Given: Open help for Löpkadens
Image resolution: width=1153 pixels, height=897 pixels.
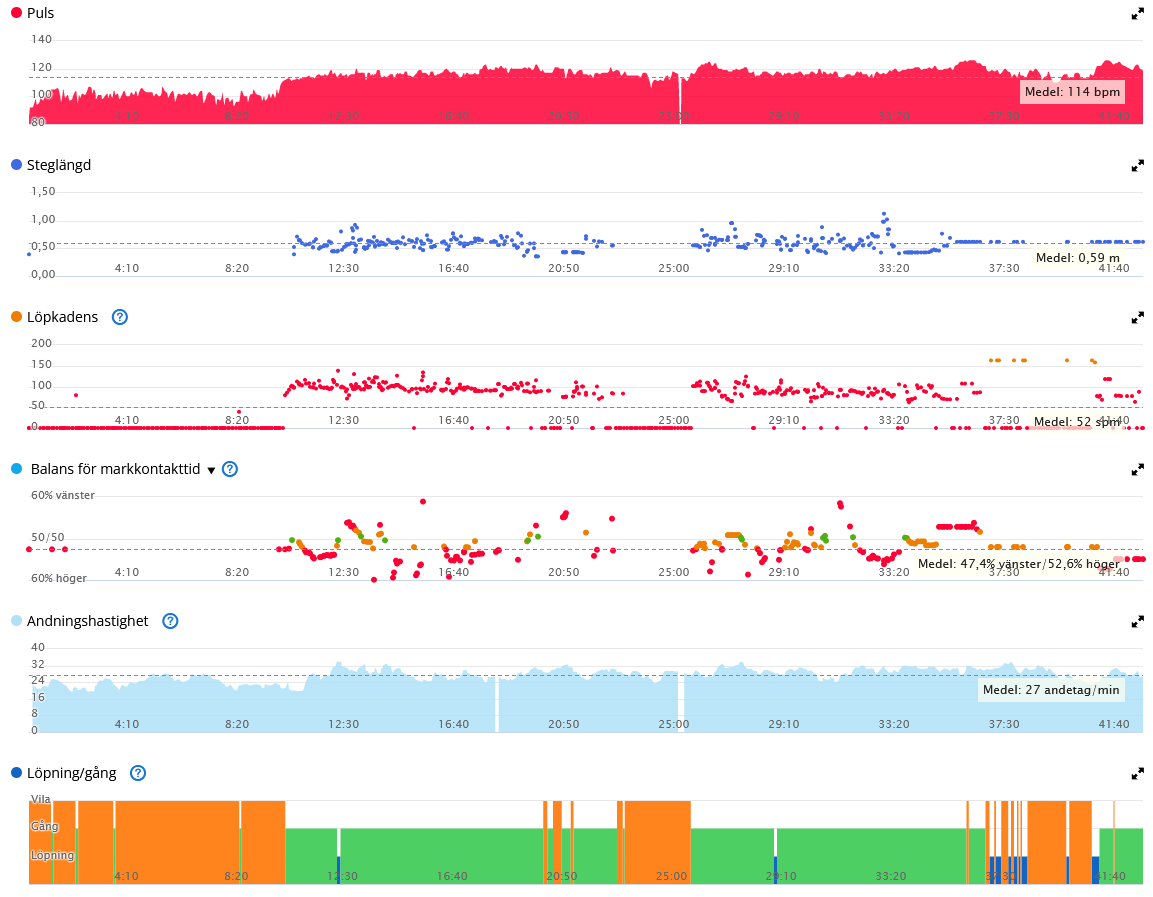Looking at the screenshot, I should point(120,317).
